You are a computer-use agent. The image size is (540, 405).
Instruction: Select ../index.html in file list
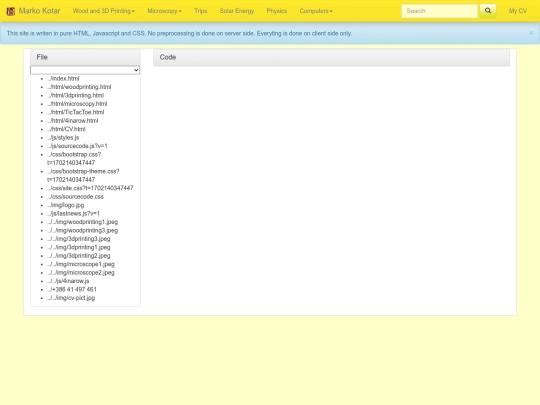[x=63, y=79]
